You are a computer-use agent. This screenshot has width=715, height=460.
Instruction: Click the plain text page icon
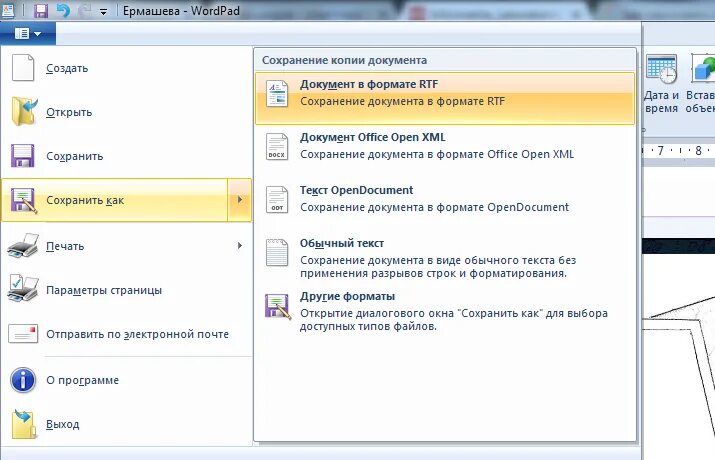tap(277, 252)
